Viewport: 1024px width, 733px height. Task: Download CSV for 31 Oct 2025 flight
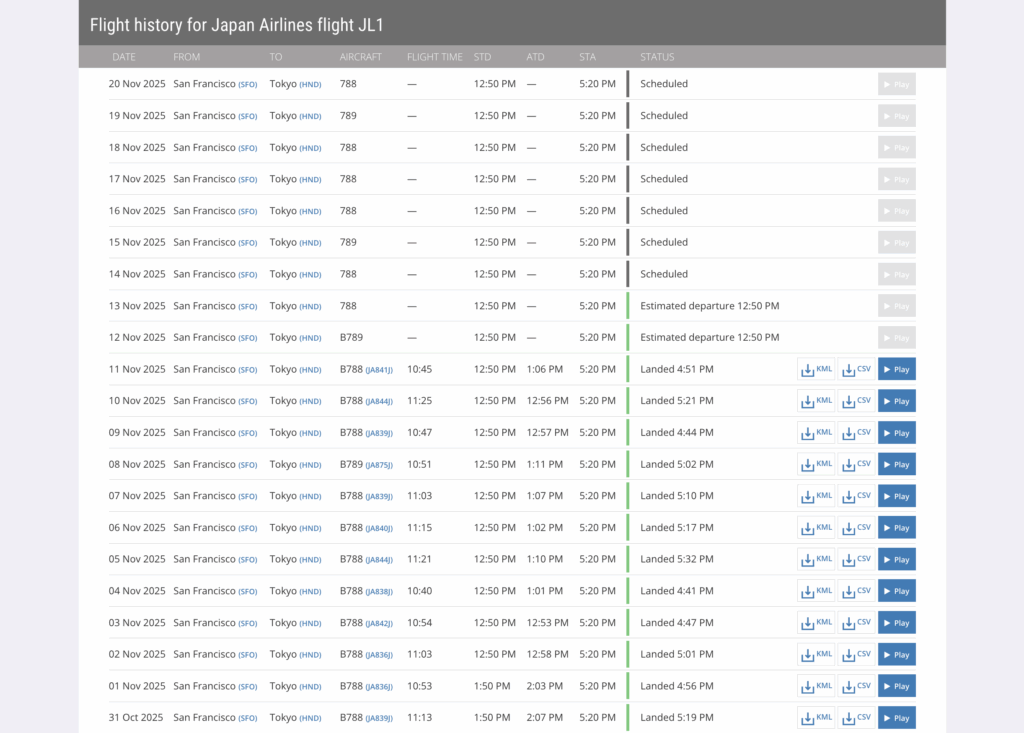point(856,718)
